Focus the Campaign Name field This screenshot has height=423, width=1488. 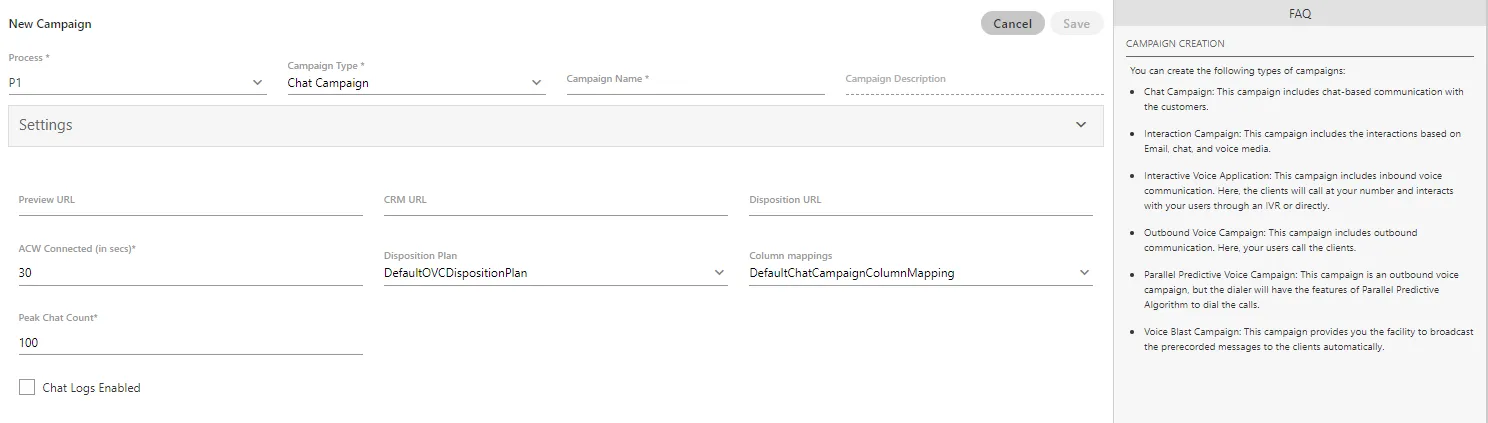tap(695, 80)
